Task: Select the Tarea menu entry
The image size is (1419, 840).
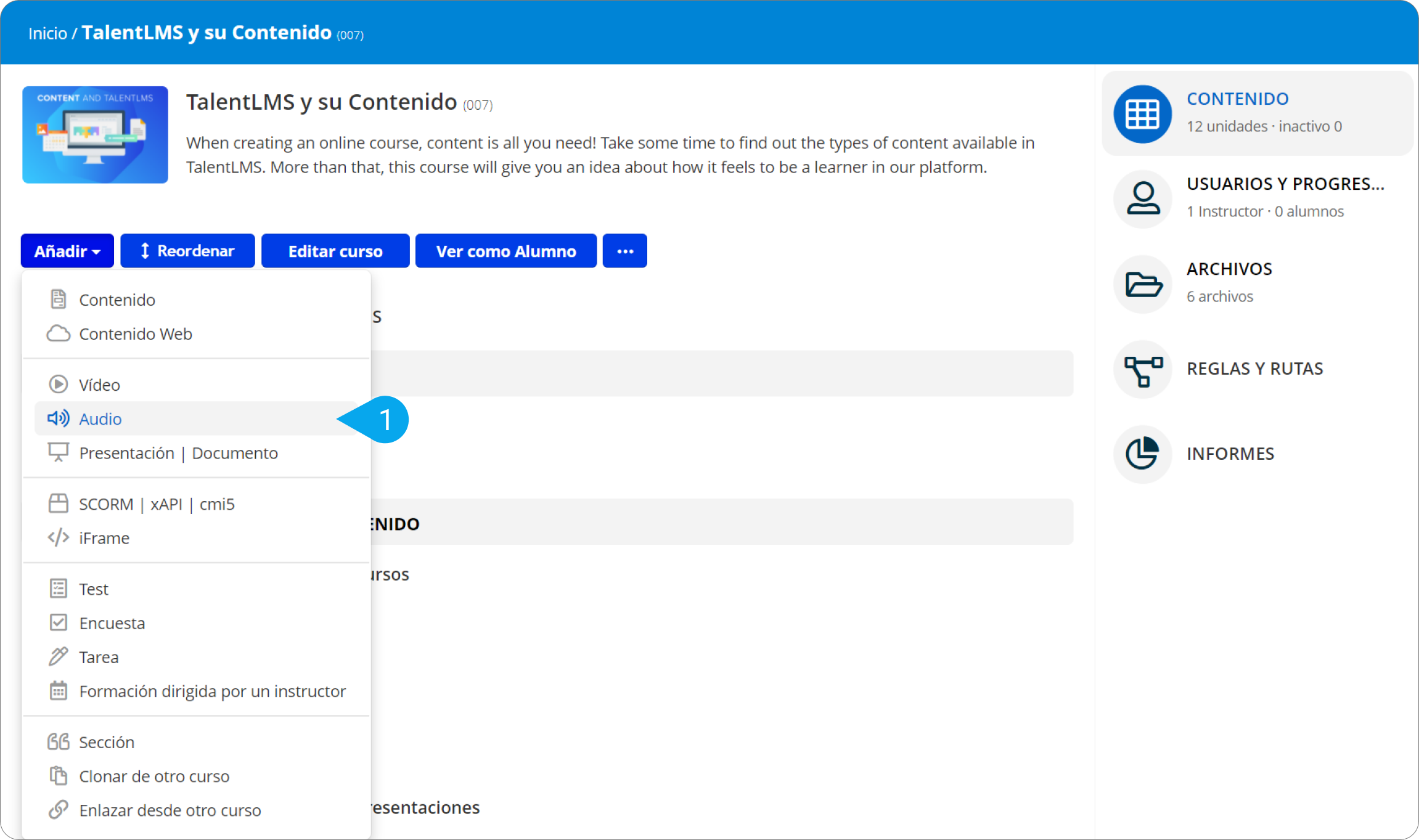Action: [x=196, y=657]
